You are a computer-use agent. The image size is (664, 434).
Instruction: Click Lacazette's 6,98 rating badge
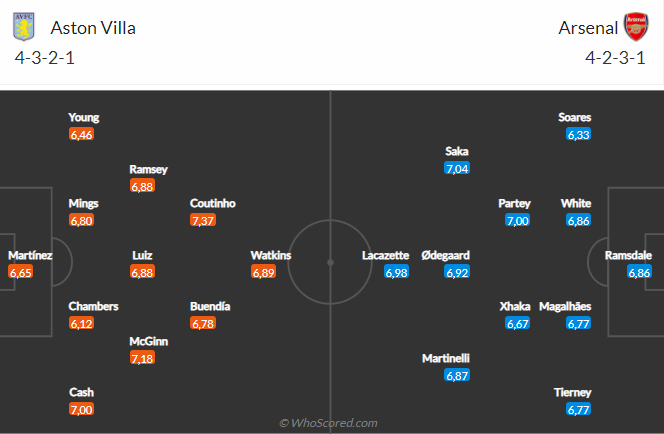396,271
